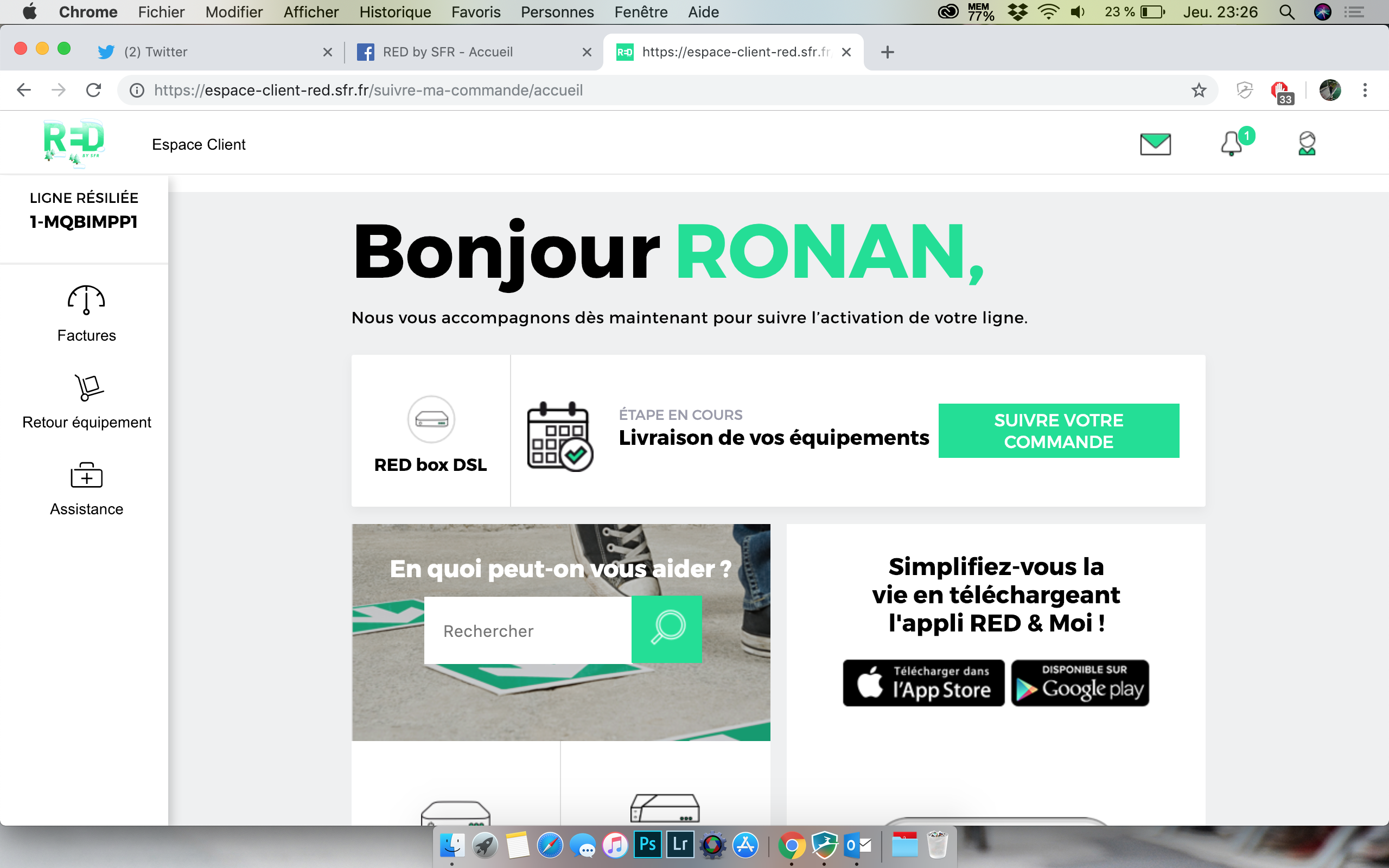Open the Afficher menu
Image resolution: width=1389 pixels, height=868 pixels.
pyautogui.click(x=311, y=12)
